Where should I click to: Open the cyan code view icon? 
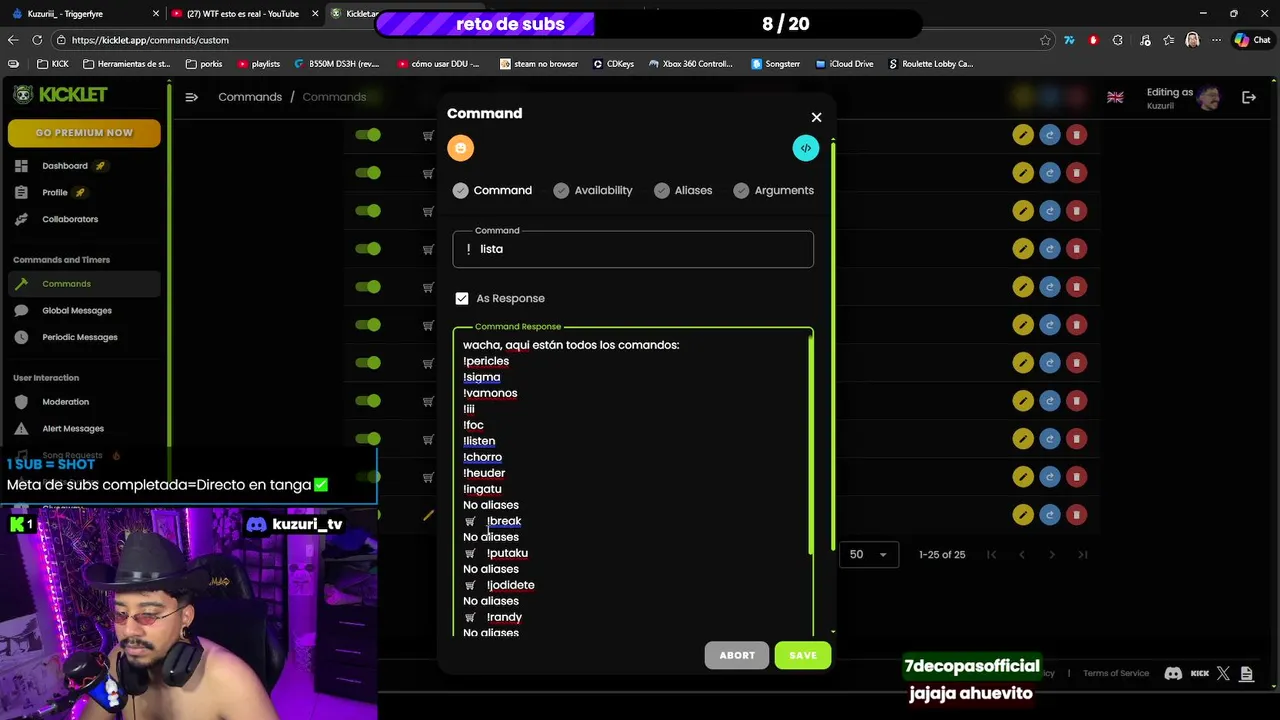(805, 148)
